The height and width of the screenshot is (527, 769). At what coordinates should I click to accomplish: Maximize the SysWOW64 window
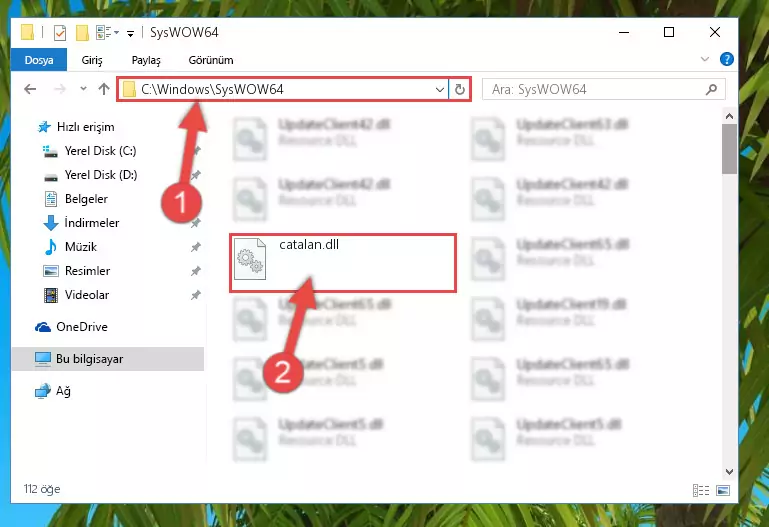coord(669,32)
